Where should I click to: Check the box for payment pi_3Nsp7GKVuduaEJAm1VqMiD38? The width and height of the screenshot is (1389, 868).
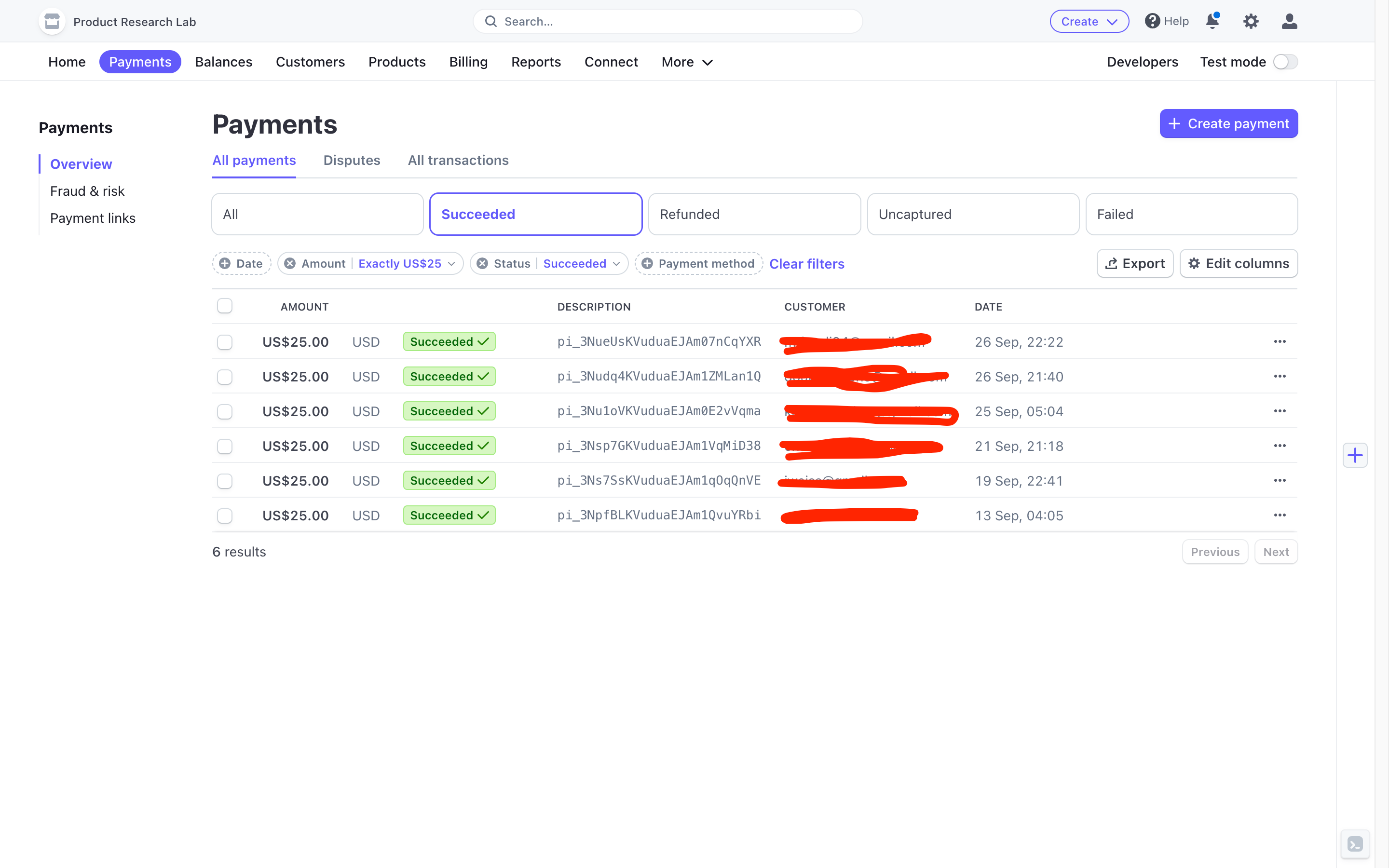(x=225, y=447)
